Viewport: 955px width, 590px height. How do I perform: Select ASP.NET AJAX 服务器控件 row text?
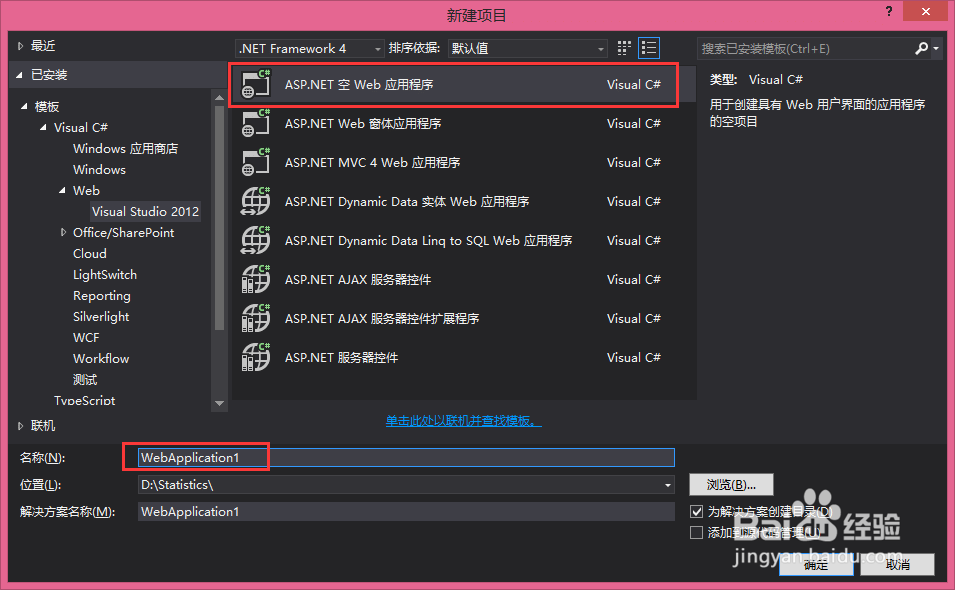click(358, 279)
